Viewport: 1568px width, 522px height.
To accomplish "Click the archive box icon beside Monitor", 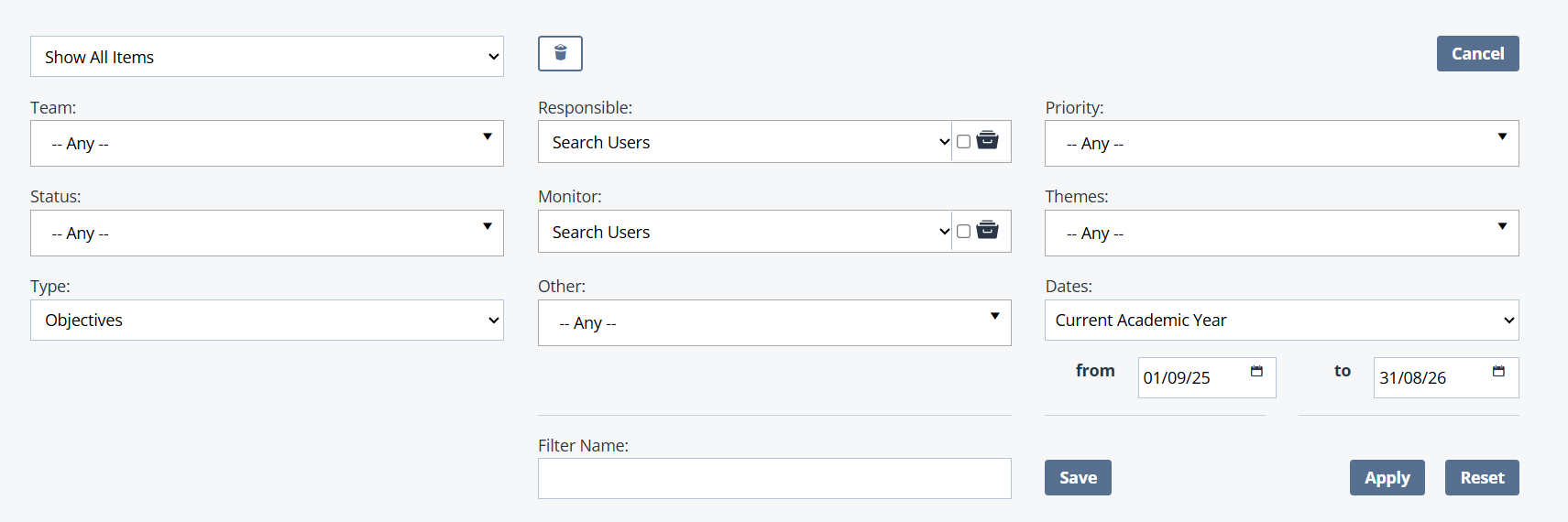I will click(x=987, y=230).
